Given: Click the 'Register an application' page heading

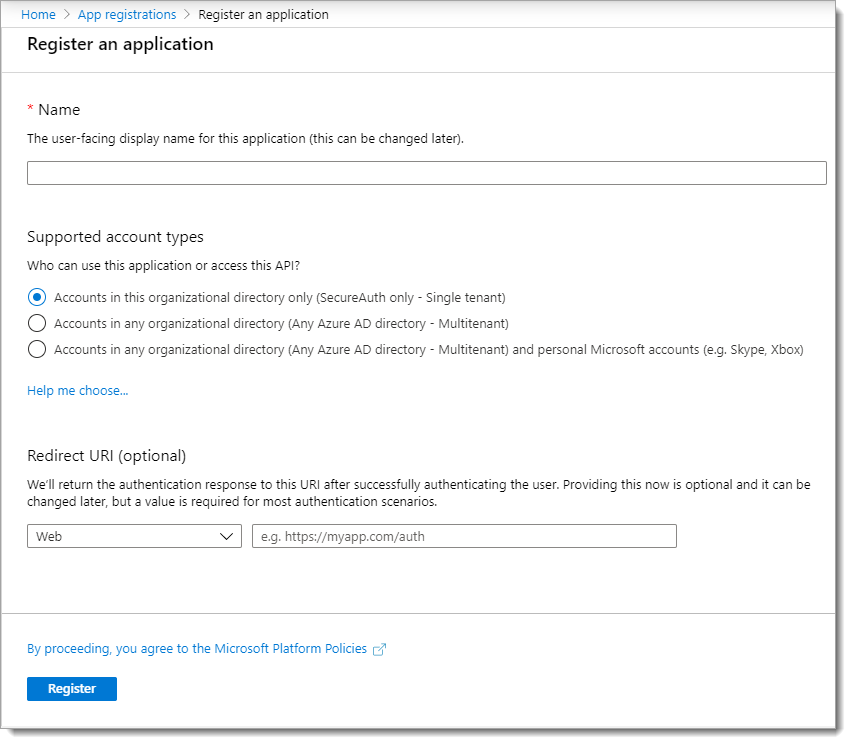Looking at the screenshot, I should coord(120,44).
